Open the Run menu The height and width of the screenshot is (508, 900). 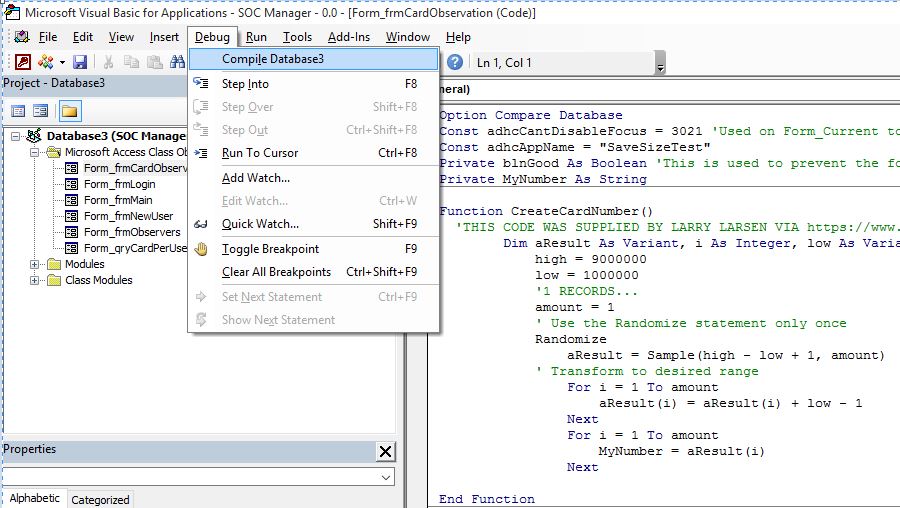click(x=256, y=37)
